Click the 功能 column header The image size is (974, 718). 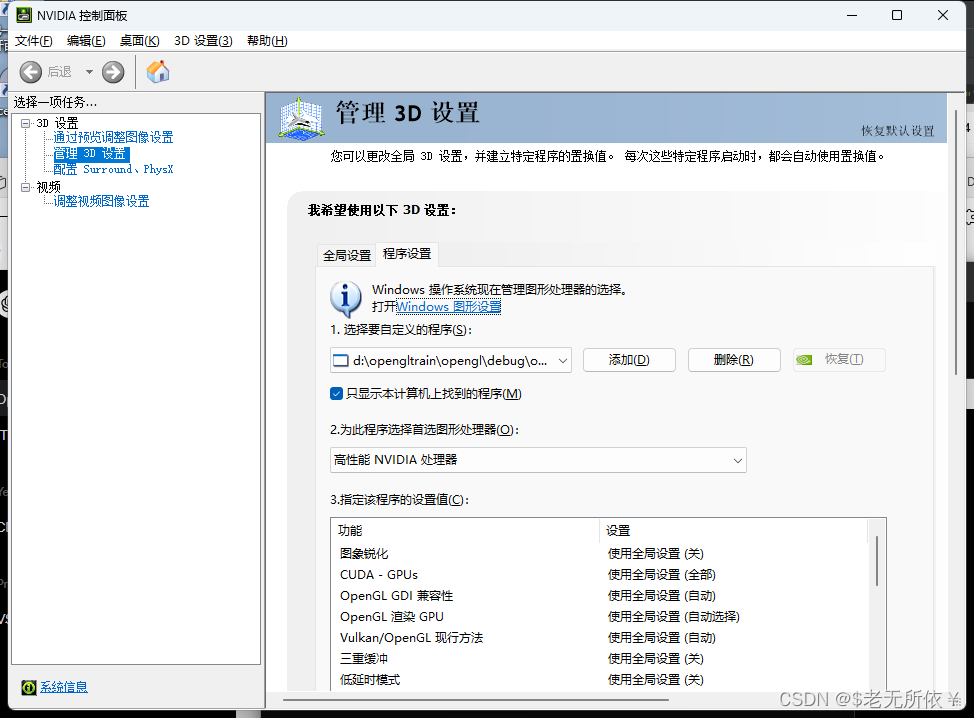coord(465,530)
